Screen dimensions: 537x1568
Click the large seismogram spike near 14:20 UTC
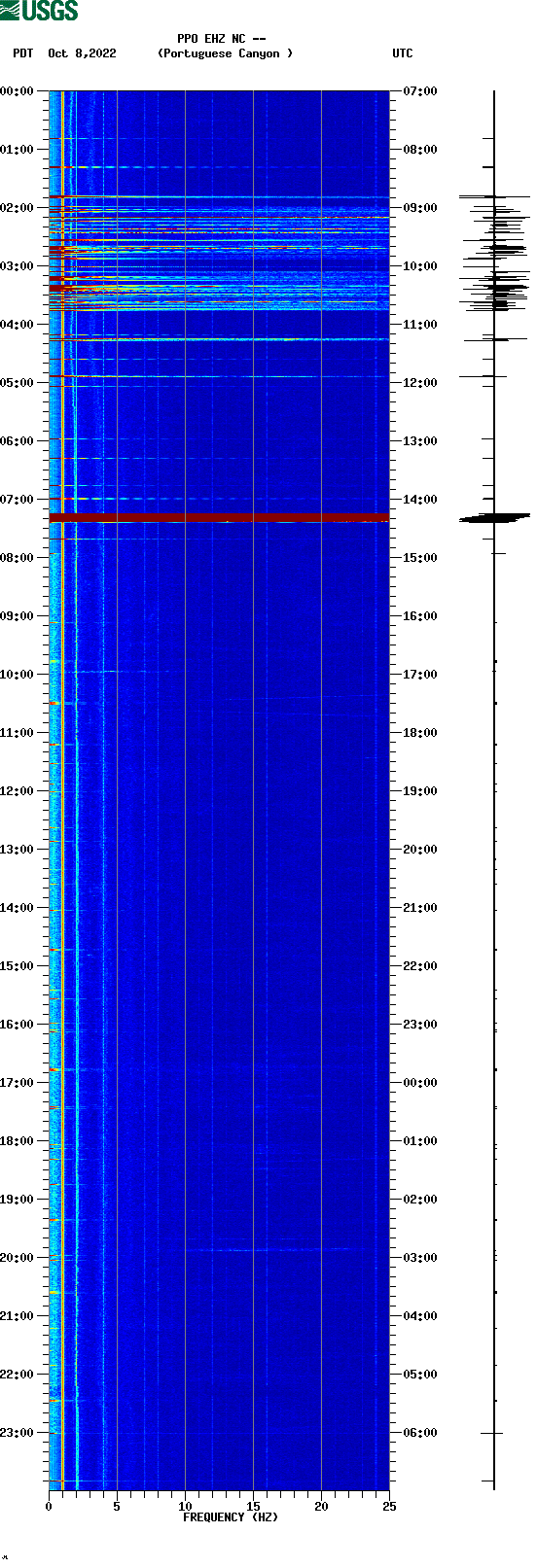click(x=494, y=518)
